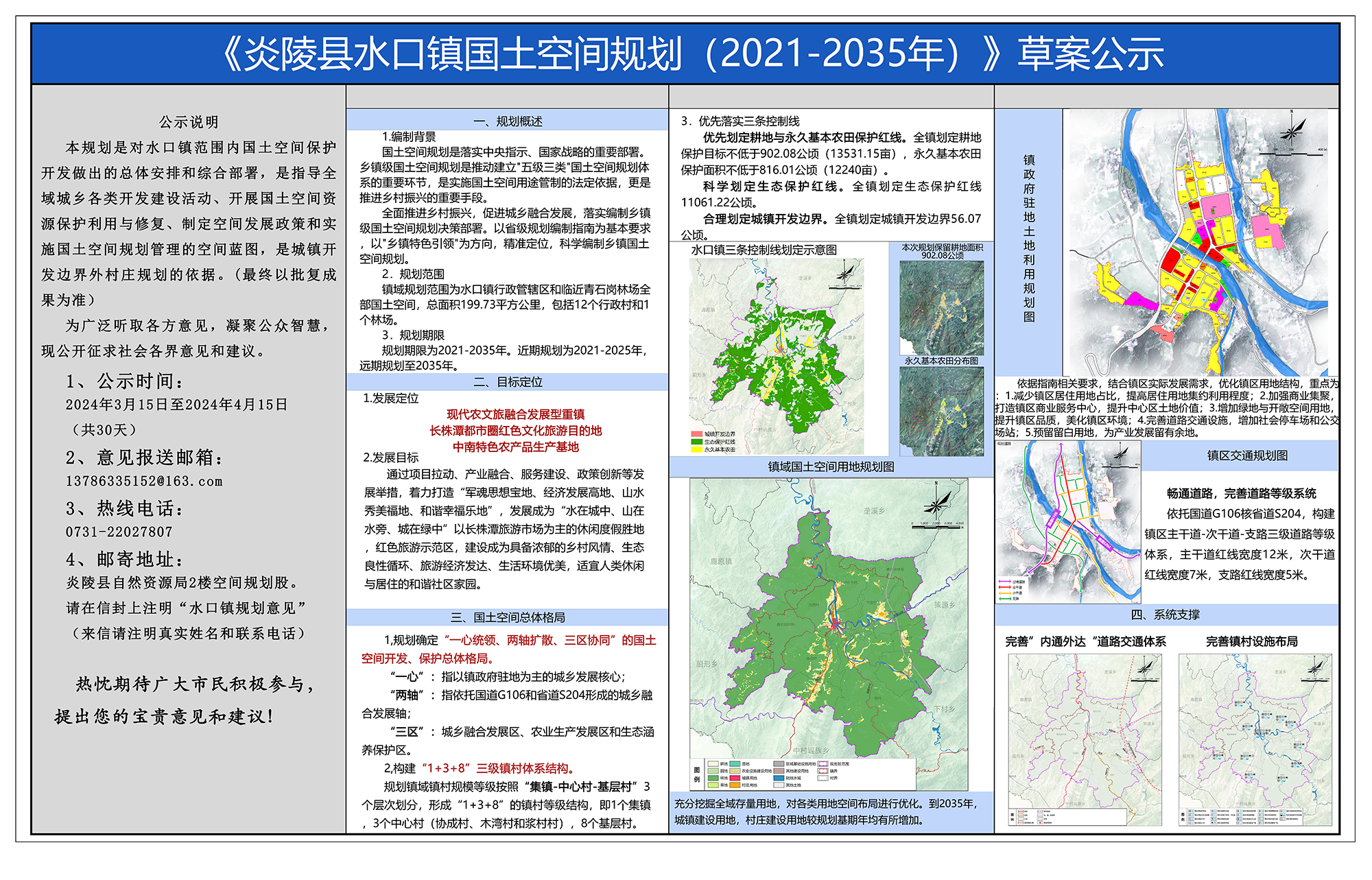Click the 图例 legend box under land-use map
This screenshot has width=1372, height=880.
[x=803, y=774]
